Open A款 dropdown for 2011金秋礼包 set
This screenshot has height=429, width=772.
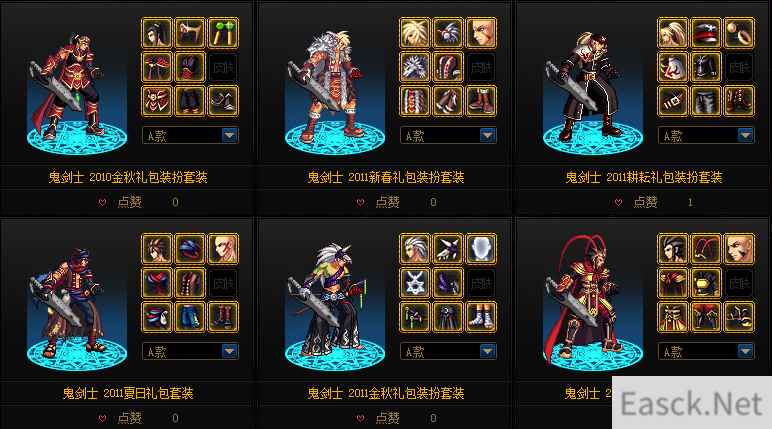pyautogui.click(x=487, y=351)
